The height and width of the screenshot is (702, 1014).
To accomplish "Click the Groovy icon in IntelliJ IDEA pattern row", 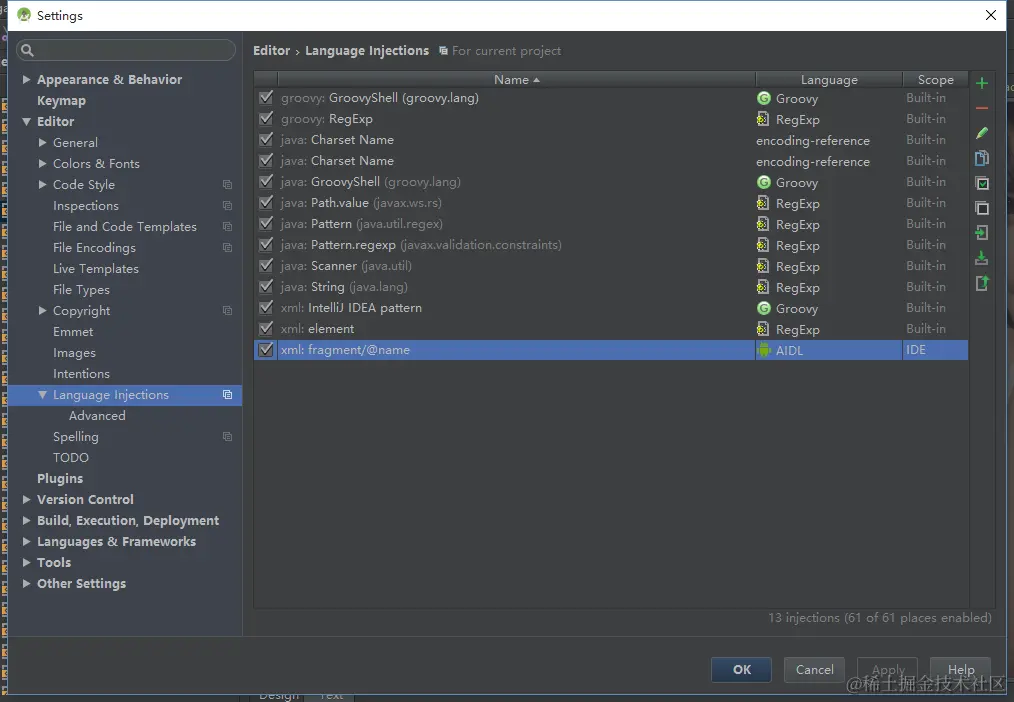I will tap(764, 308).
